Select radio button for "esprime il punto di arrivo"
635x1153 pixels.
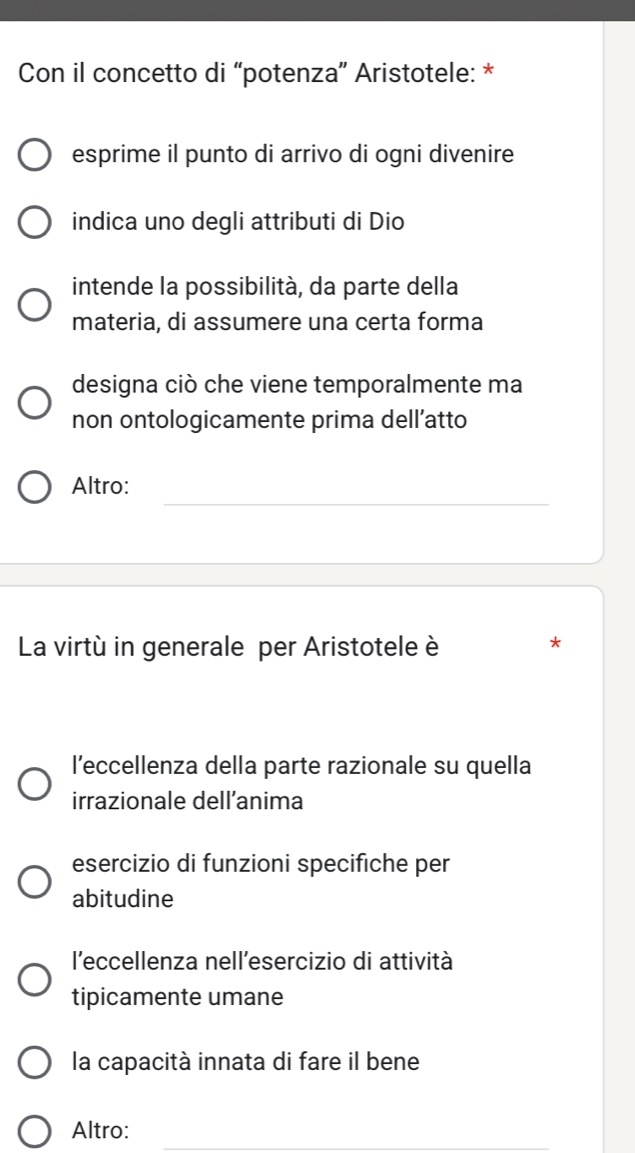(35, 156)
